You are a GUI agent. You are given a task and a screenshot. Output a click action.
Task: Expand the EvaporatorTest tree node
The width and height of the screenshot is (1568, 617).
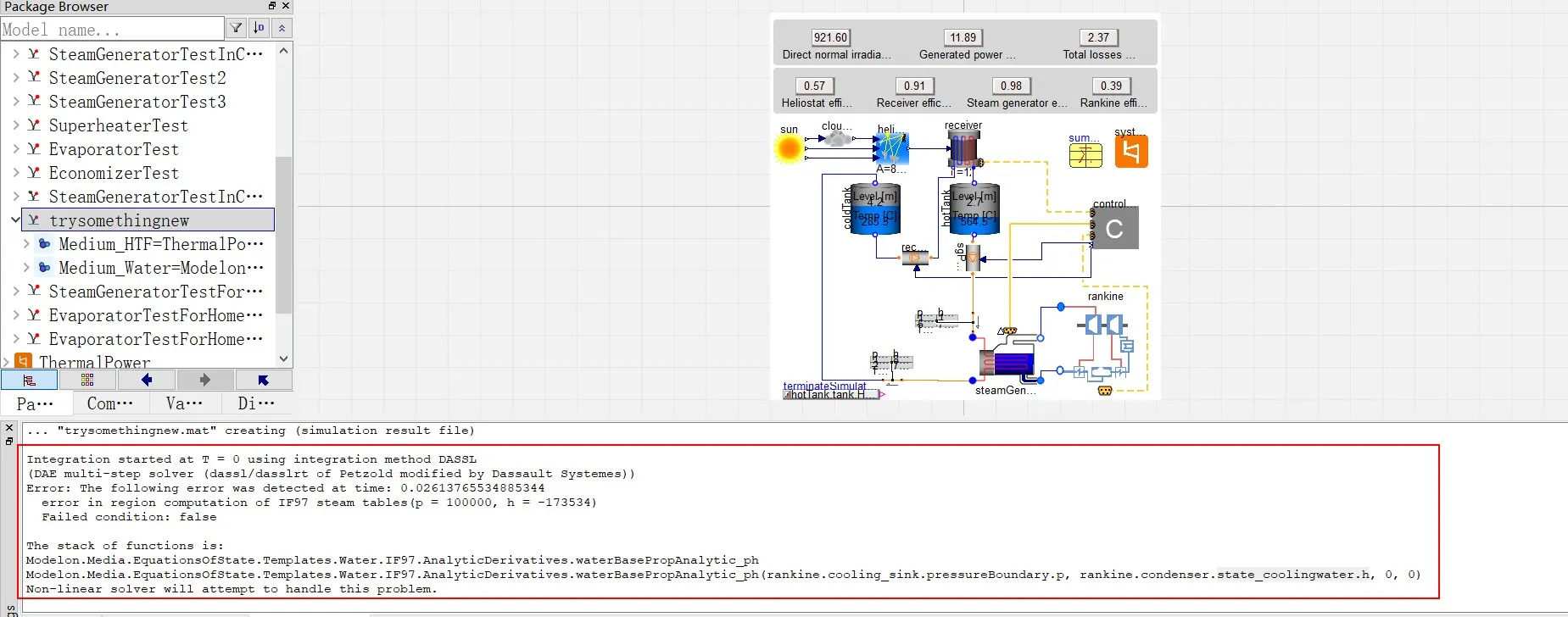pyautogui.click(x=15, y=149)
